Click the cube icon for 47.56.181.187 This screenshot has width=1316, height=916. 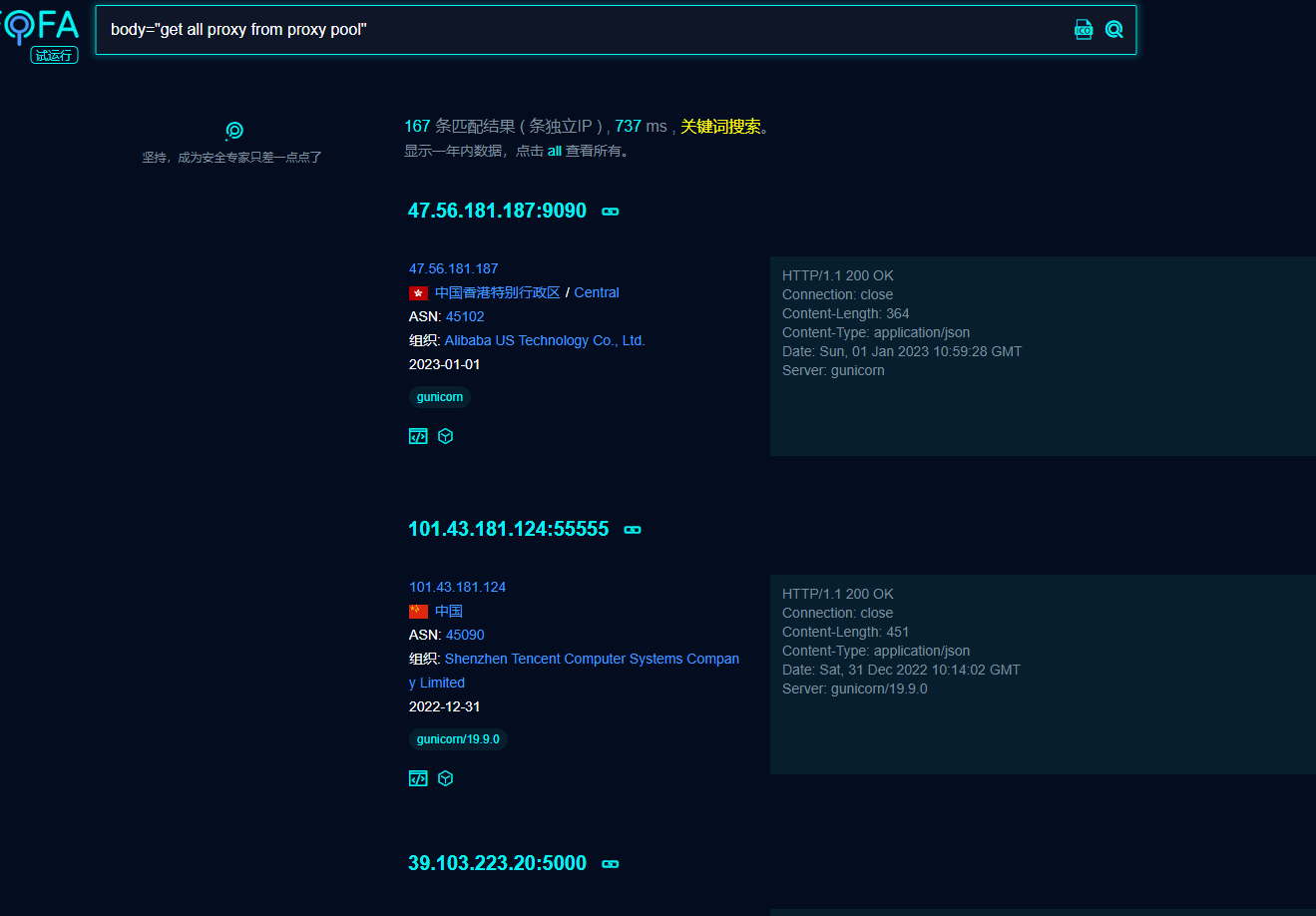(x=446, y=436)
